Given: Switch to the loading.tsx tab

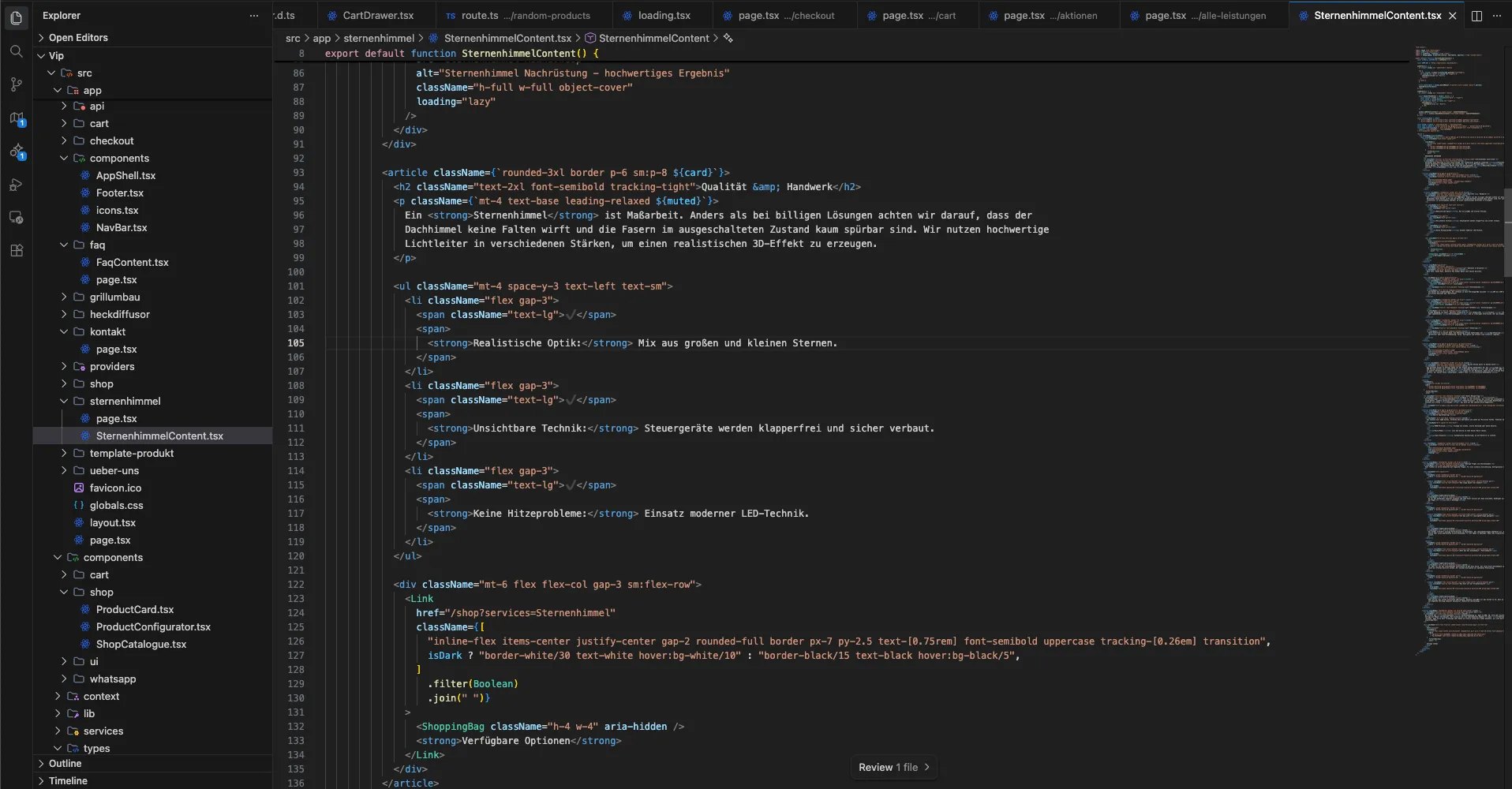Looking at the screenshot, I should pos(665,15).
